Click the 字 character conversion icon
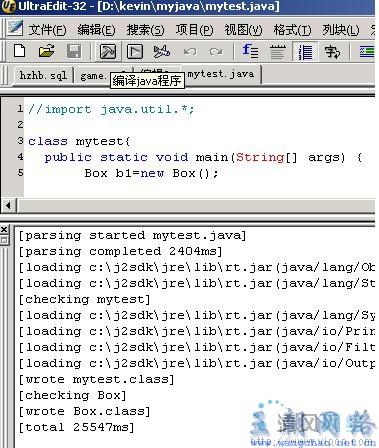The width and height of the screenshot is (379, 448). [x=332, y=52]
